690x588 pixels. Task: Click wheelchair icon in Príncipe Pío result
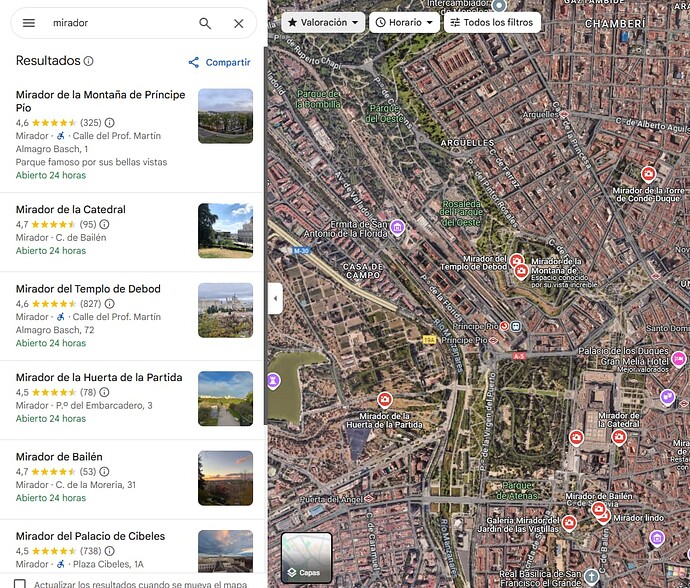pos(61,136)
